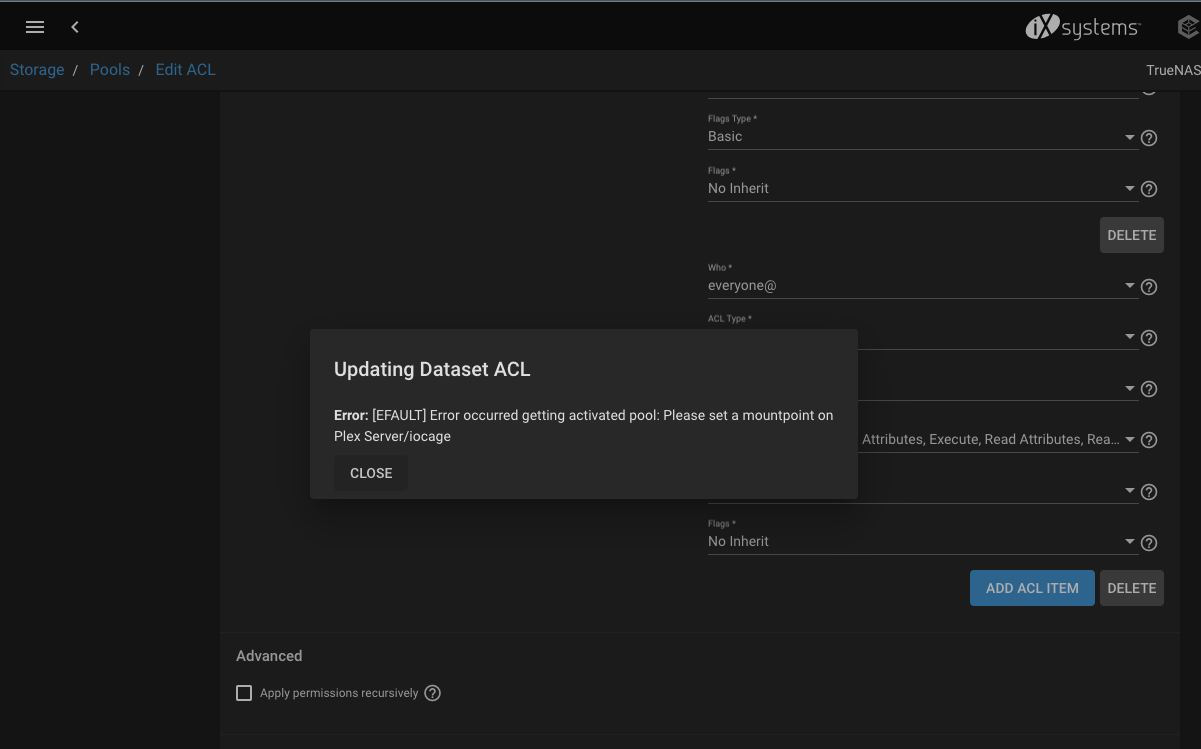Image resolution: width=1201 pixels, height=749 pixels.
Task: Expand the ACL Type dropdown arrow
Action: point(1130,337)
